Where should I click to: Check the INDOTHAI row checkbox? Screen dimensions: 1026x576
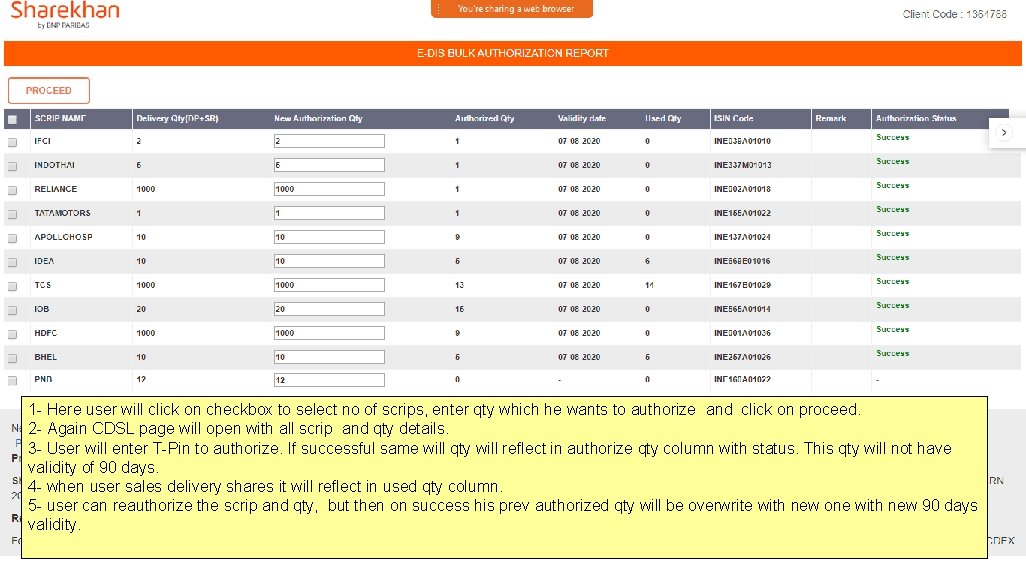pyautogui.click(x=12, y=166)
